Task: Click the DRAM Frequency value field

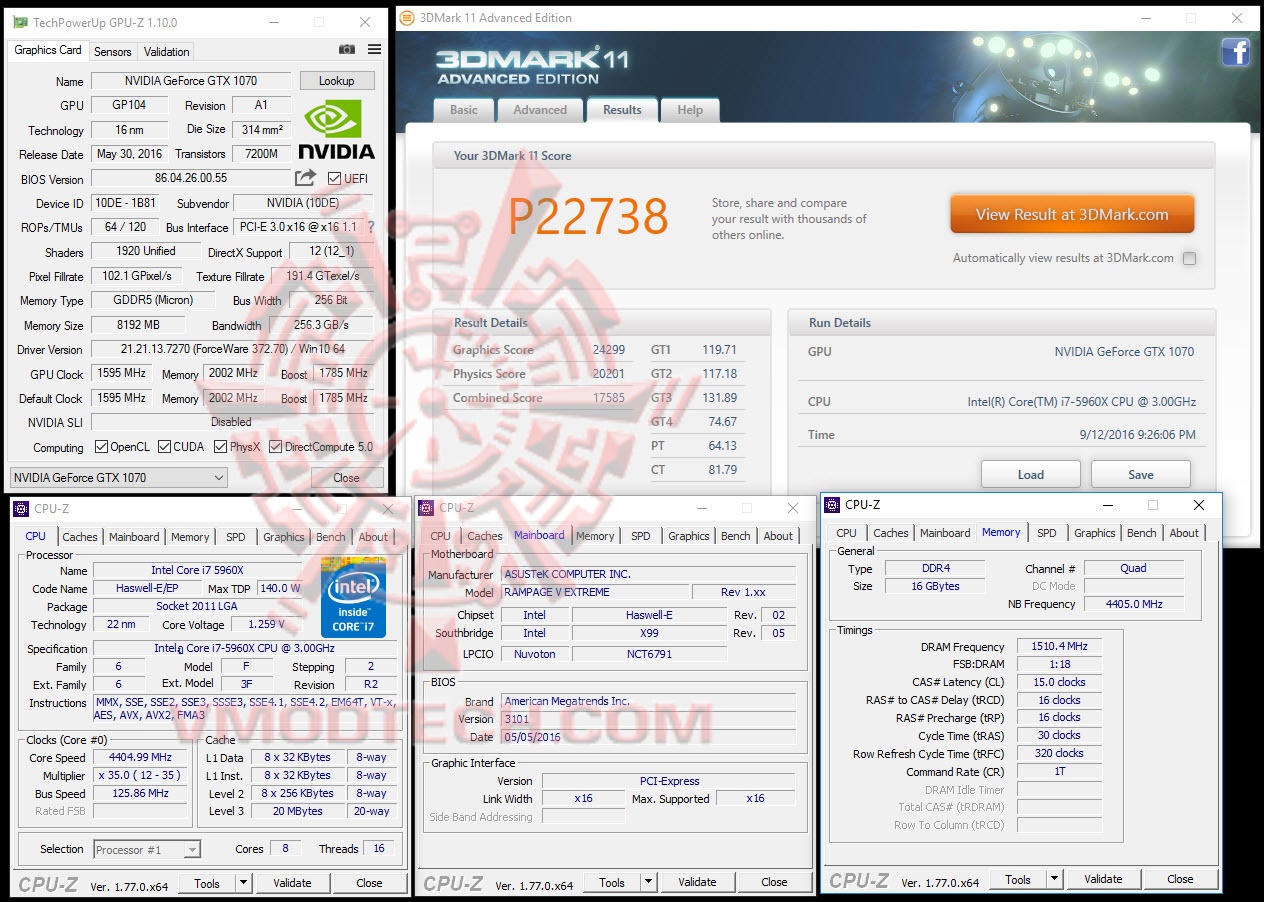Action: coord(1059,647)
